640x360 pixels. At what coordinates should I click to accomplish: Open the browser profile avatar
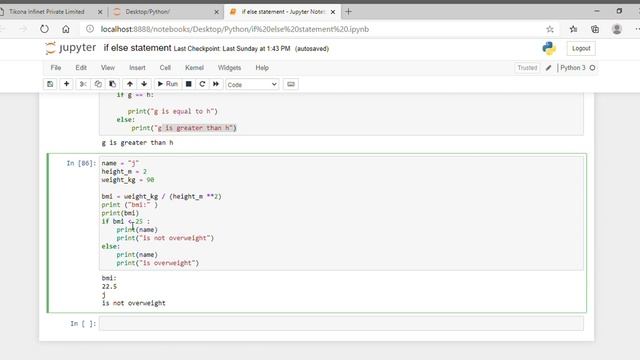(x=617, y=29)
